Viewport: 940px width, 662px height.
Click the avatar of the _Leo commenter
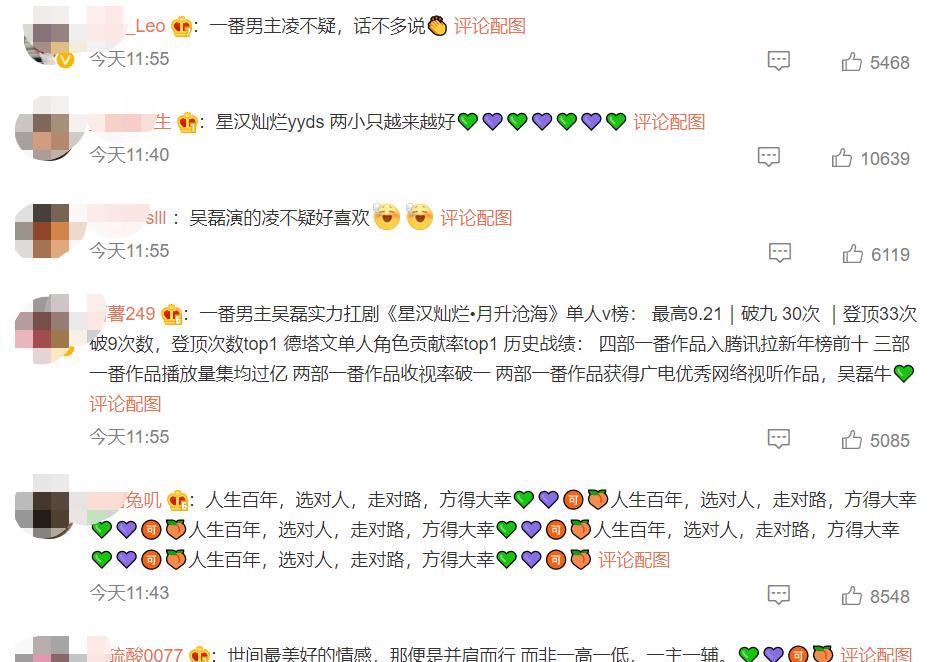click(48, 36)
